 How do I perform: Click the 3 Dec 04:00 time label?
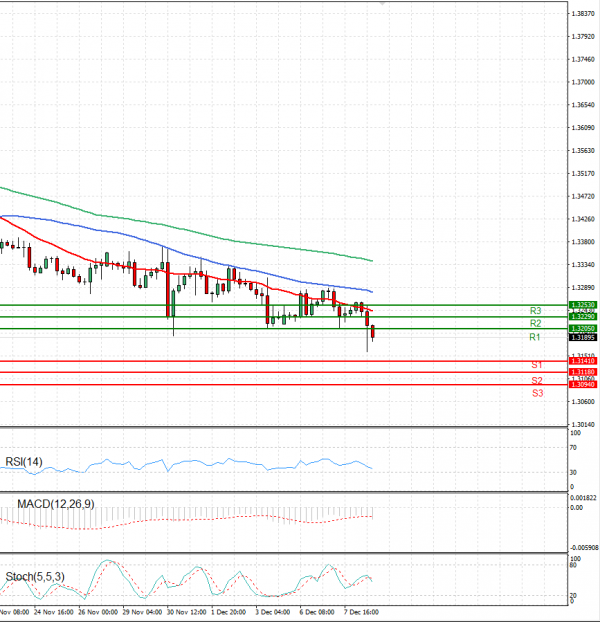click(x=273, y=612)
